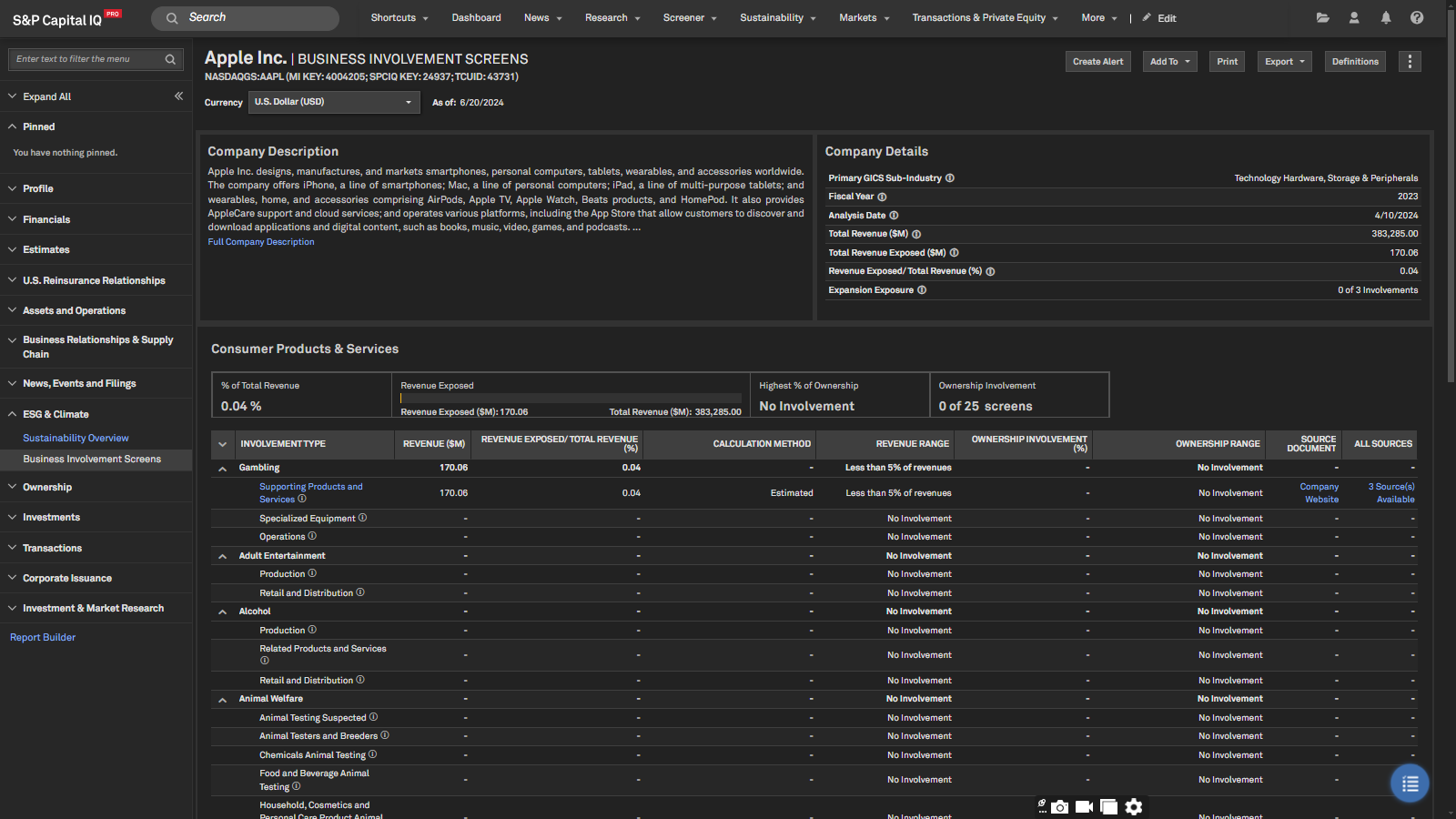The width and height of the screenshot is (1456, 819).
Task: Open the floating list menu button
Action: click(x=1410, y=784)
